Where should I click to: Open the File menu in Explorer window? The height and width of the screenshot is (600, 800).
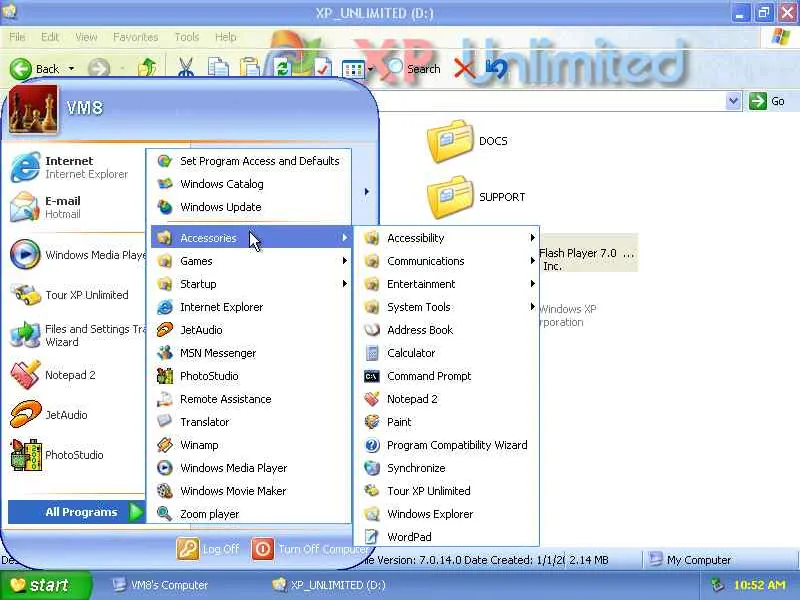pos(17,37)
